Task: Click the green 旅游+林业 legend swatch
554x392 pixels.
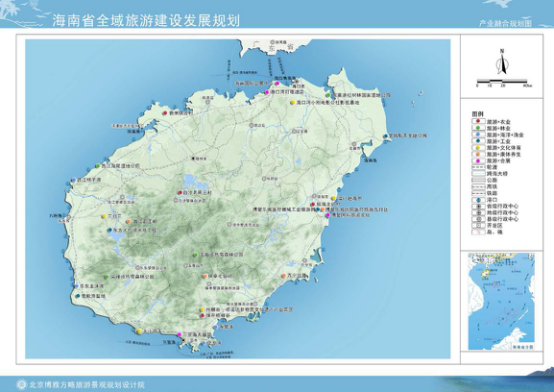Action: [478, 128]
